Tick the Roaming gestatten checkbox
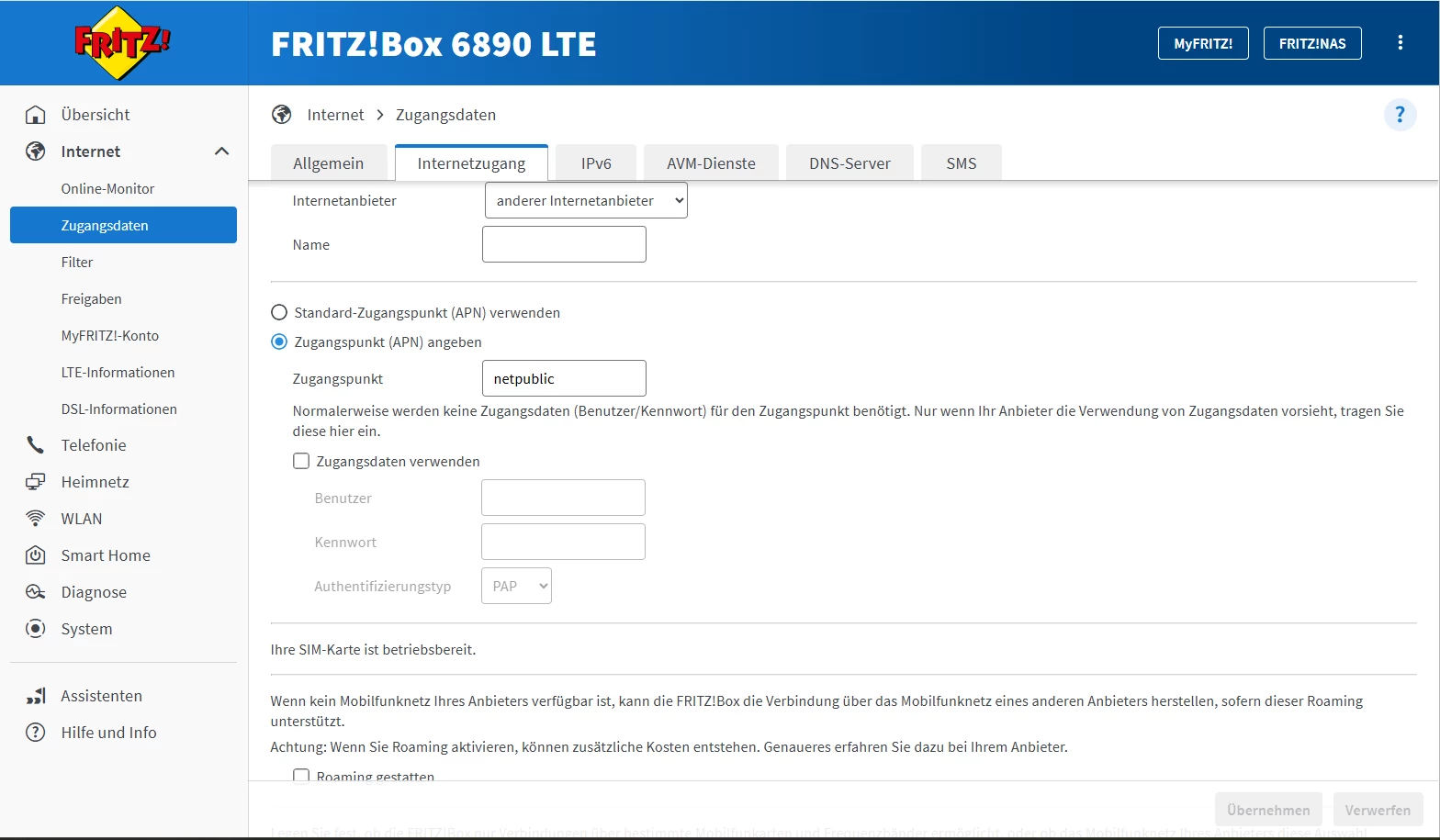The image size is (1440, 840). [x=301, y=776]
